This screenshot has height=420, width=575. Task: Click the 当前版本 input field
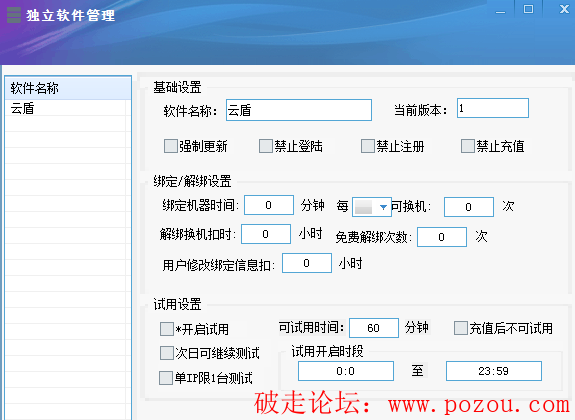(493, 108)
